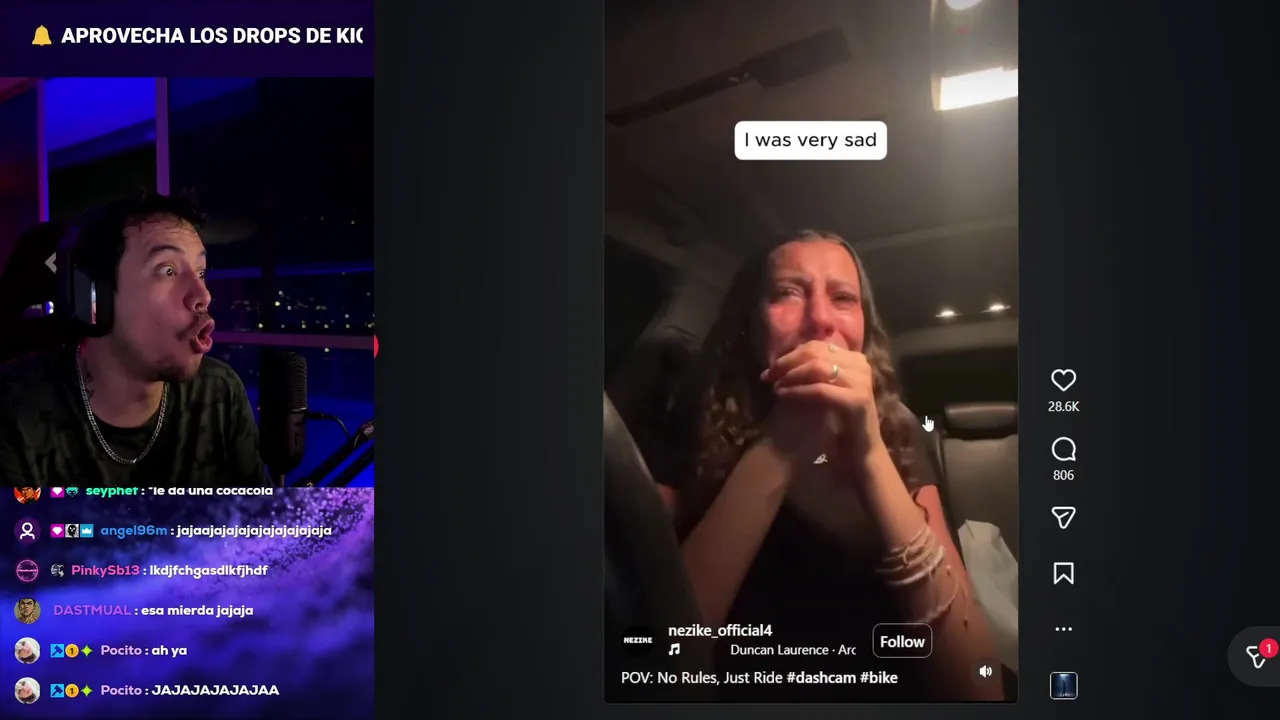Click the music note audio icon
The height and width of the screenshot is (720, 1280).
coord(674,650)
